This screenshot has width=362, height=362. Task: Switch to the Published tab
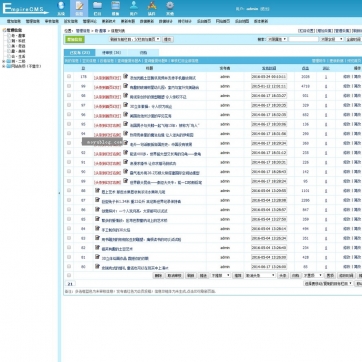coord(80,53)
